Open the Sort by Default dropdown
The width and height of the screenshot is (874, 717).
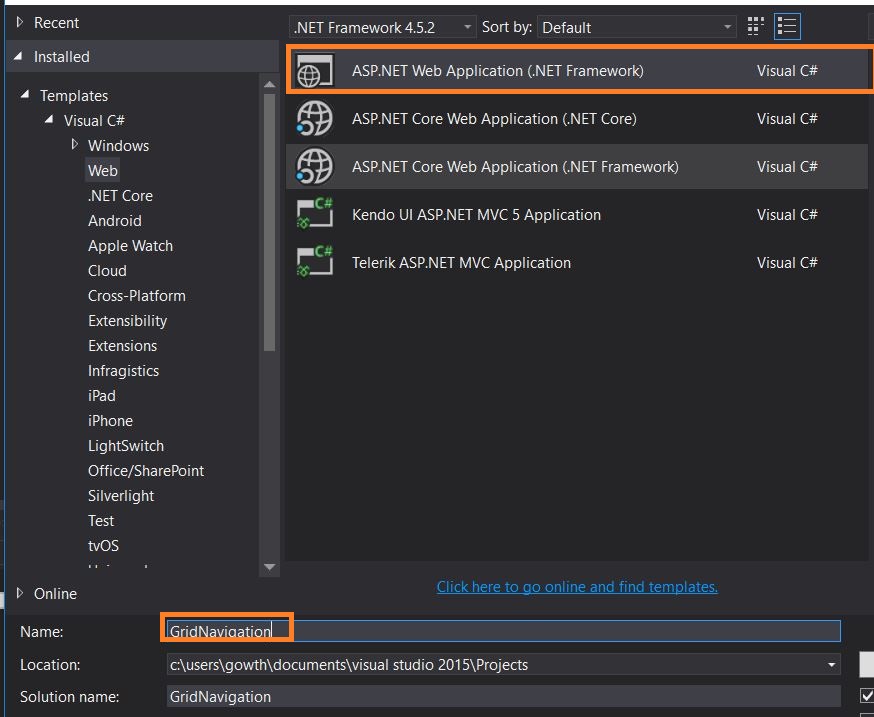[637, 27]
